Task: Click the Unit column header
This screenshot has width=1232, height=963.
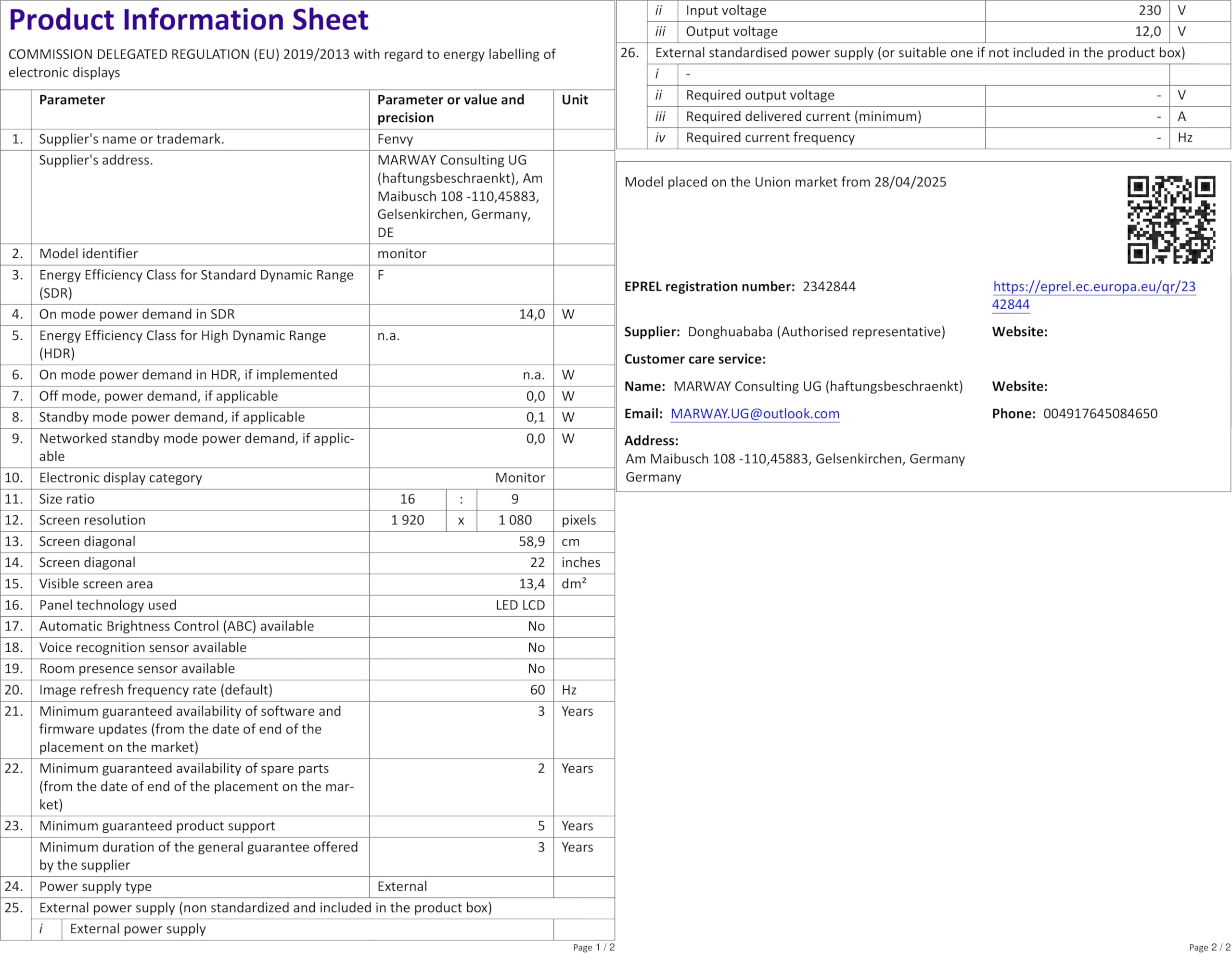Action: [x=574, y=101]
